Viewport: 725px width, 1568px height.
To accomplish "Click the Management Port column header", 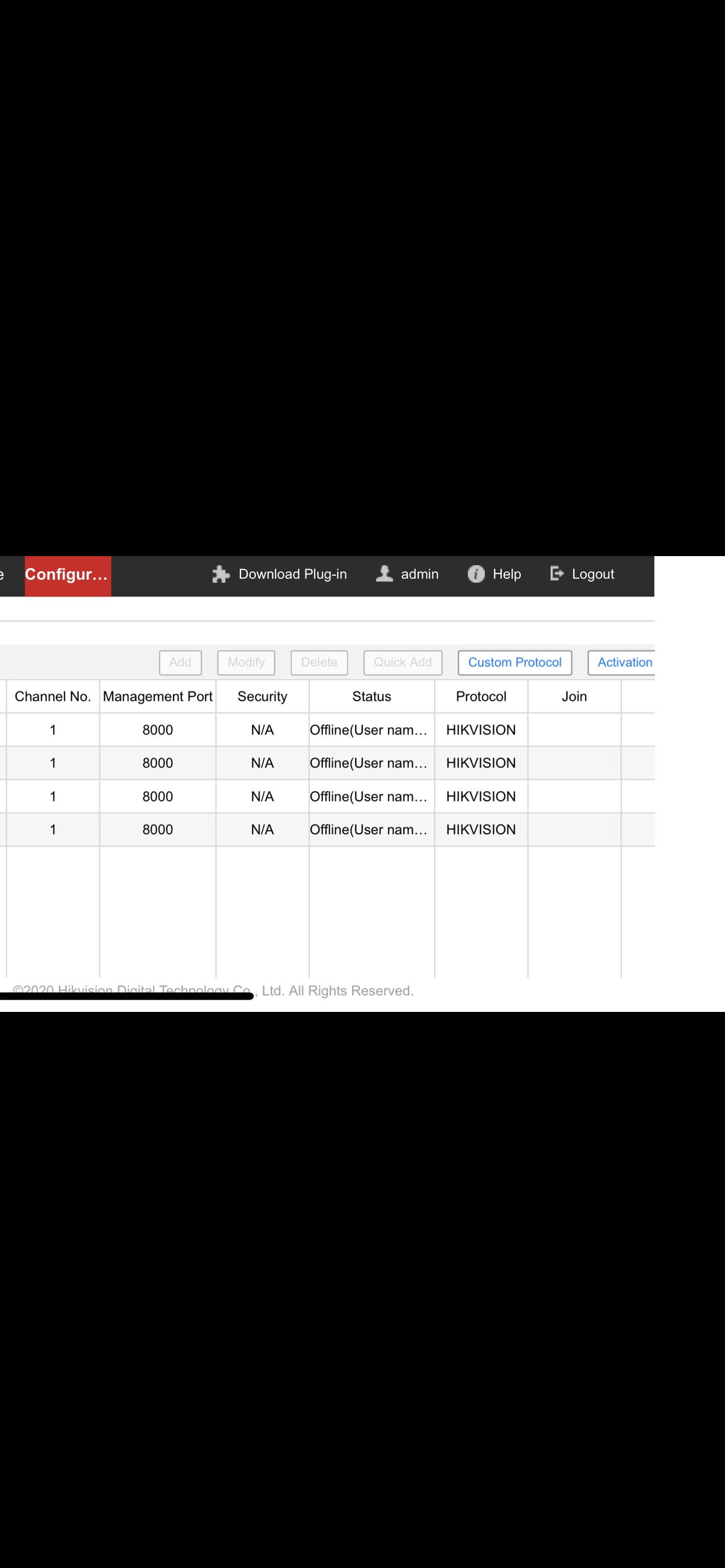I will click(x=157, y=696).
